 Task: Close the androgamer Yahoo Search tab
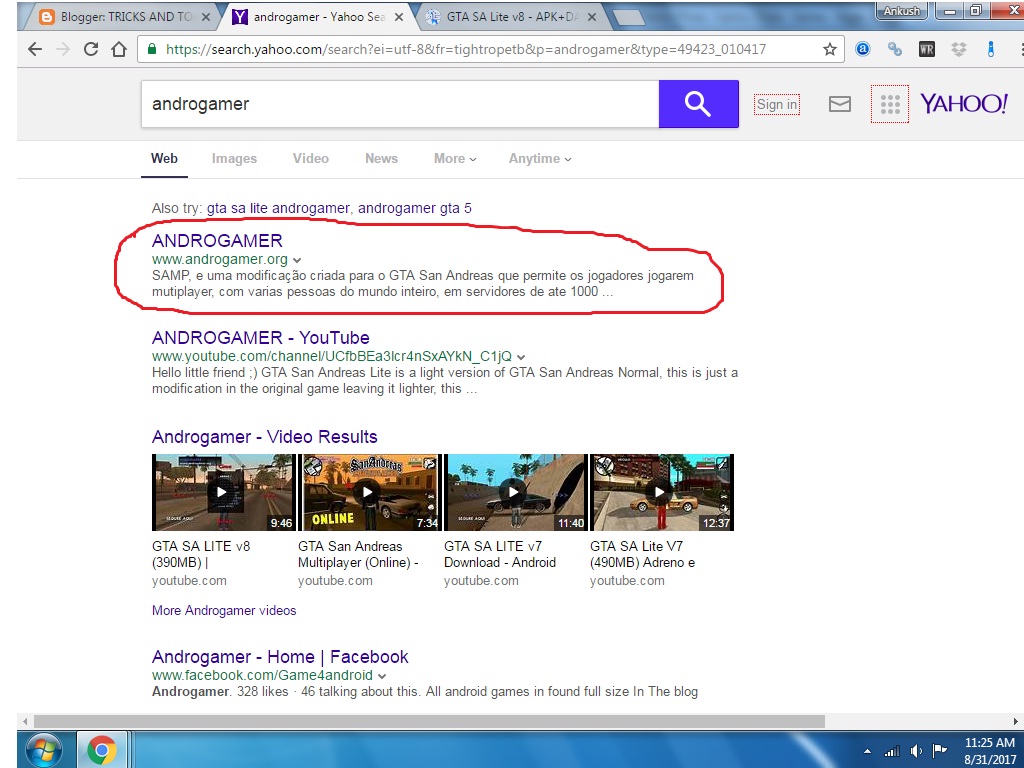pyautogui.click(x=399, y=17)
